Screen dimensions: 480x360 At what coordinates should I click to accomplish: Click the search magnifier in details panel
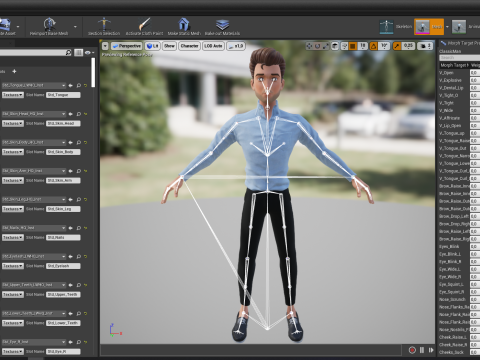click(x=68, y=53)
